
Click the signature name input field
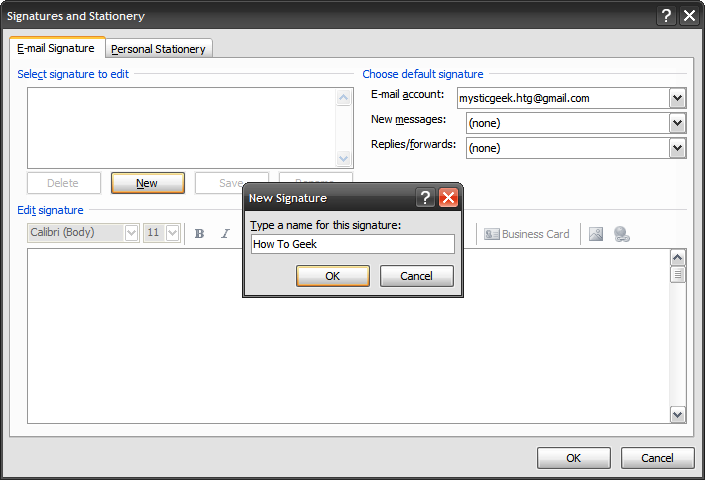point(353,244)
